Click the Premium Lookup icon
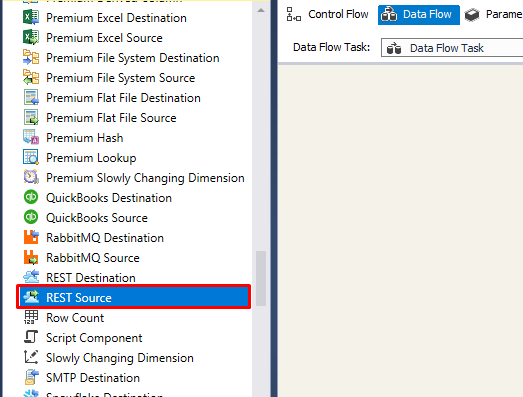Screen dimensions: 523x397 [x=31, y=157]
